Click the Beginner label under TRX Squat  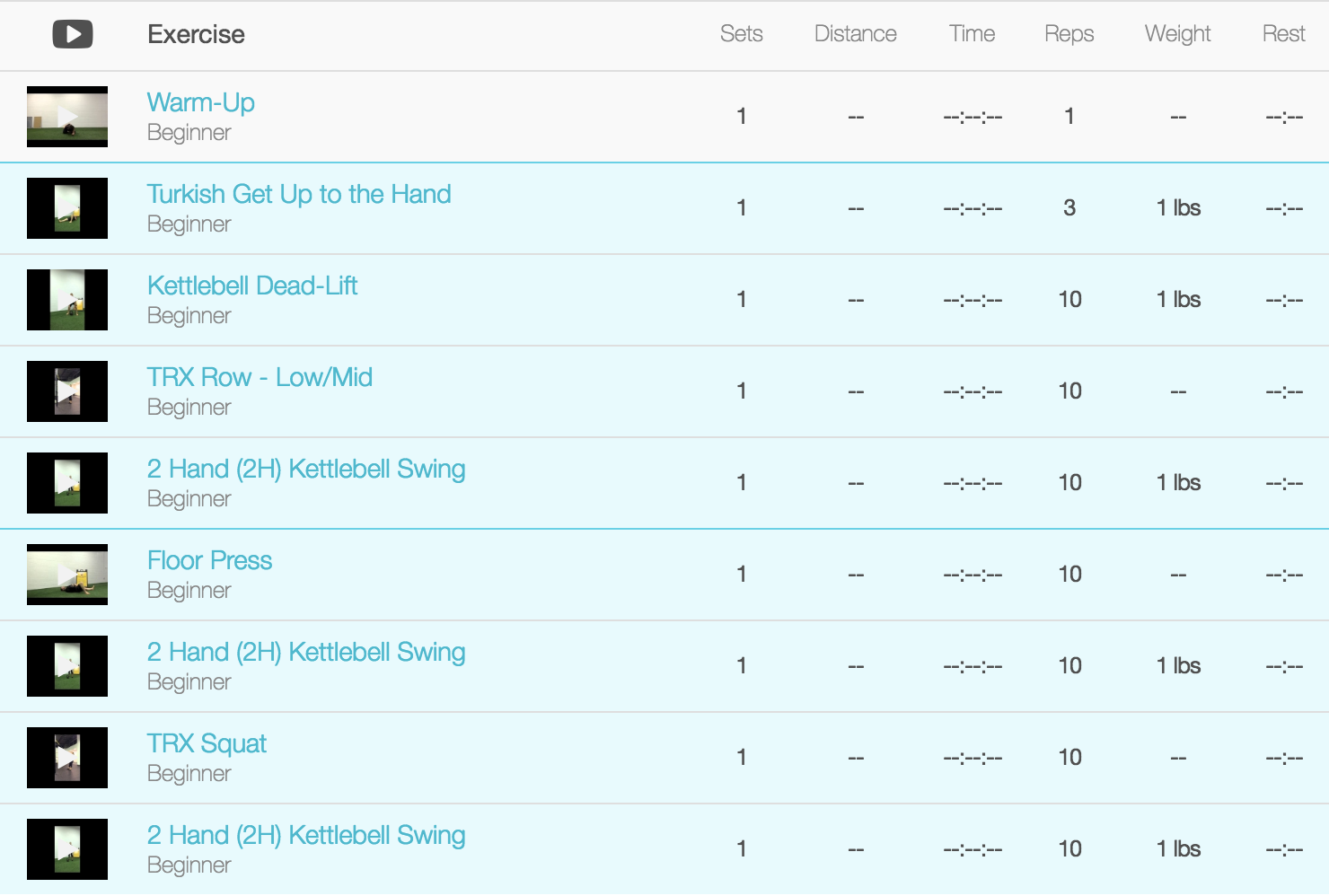pos(189,774)
